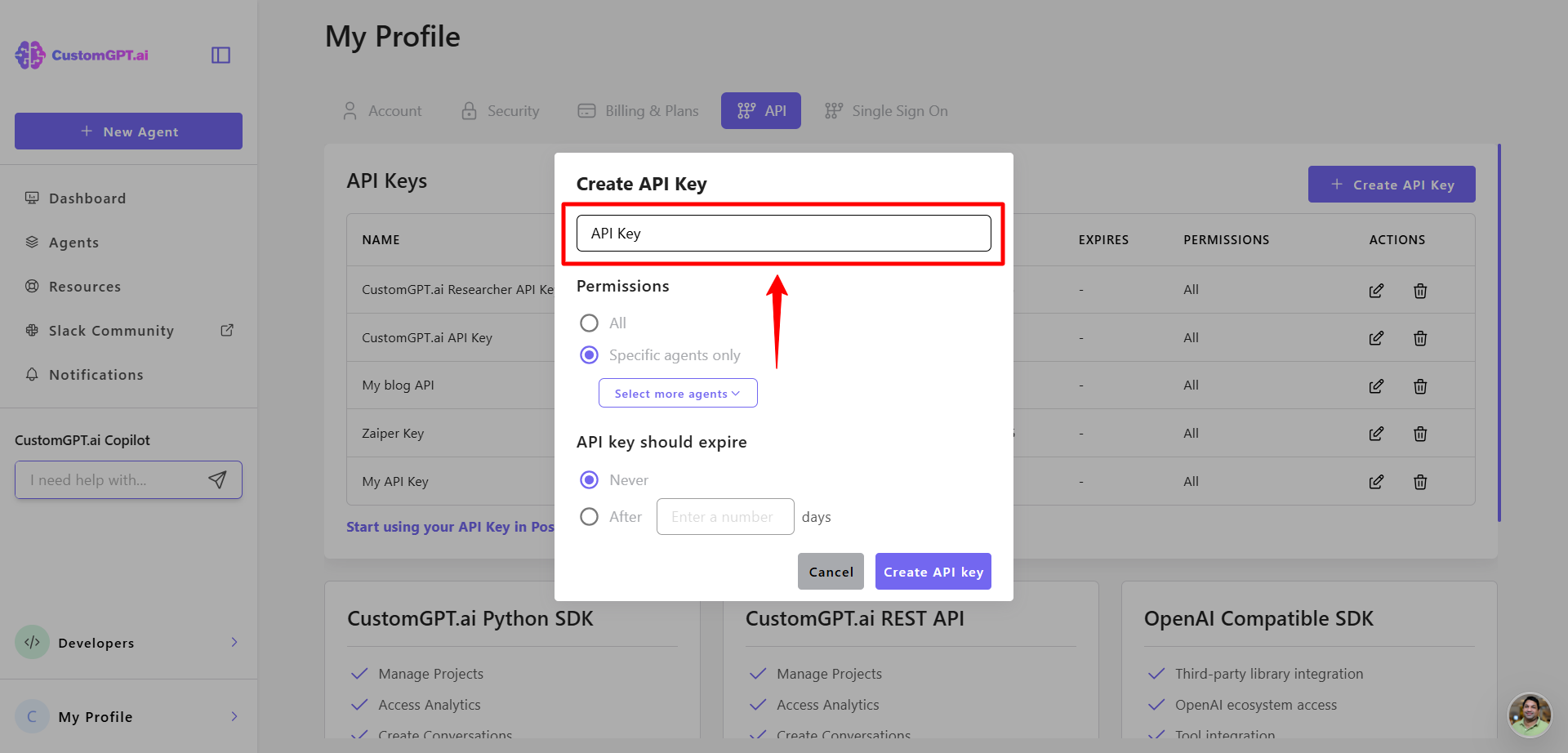
Task: Click the CustomGPT.ai logo
Action: 82,55
